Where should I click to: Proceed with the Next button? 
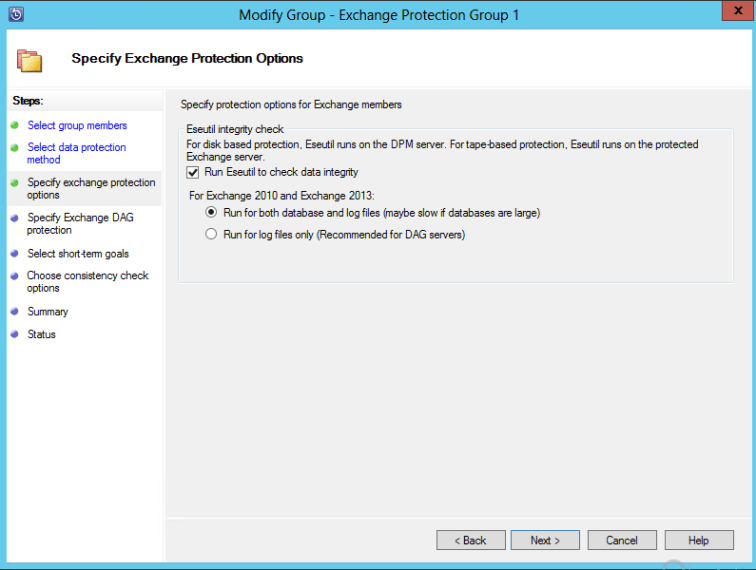(545, 540)
